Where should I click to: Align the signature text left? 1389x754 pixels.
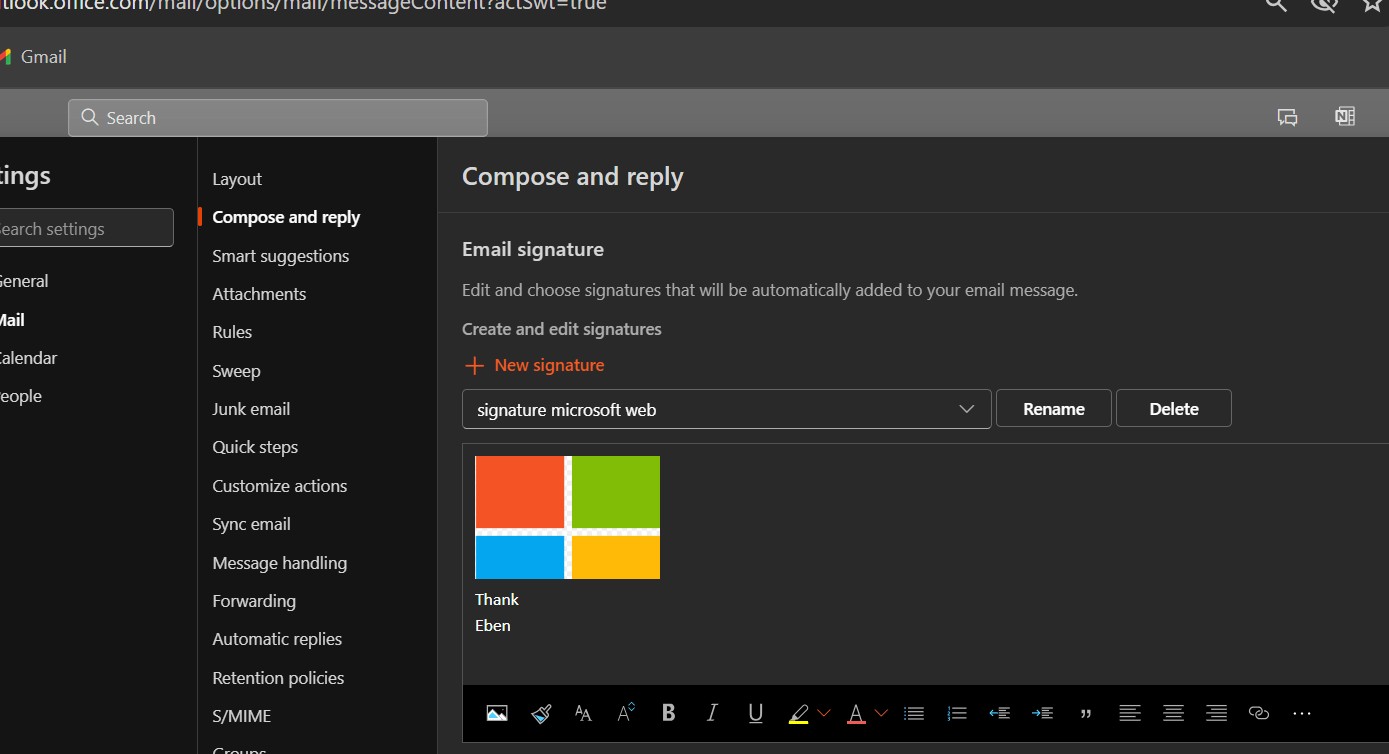tap(1130, 713)
